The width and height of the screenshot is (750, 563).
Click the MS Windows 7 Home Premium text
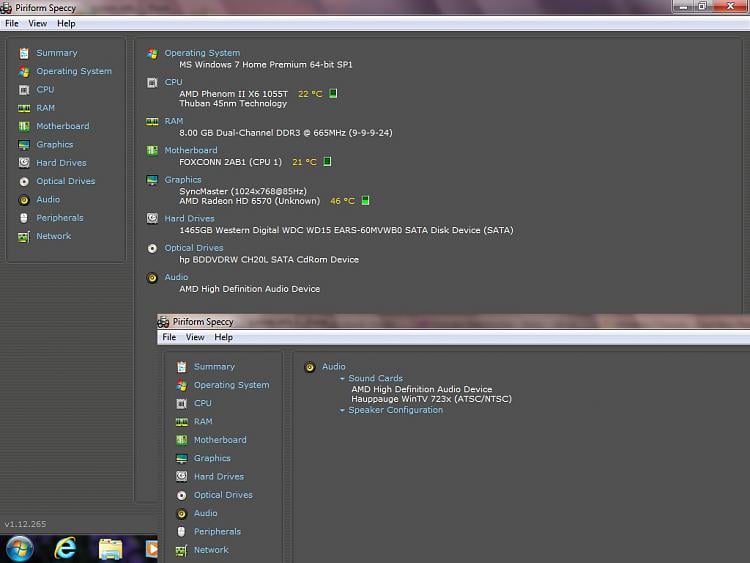point(266,65)
